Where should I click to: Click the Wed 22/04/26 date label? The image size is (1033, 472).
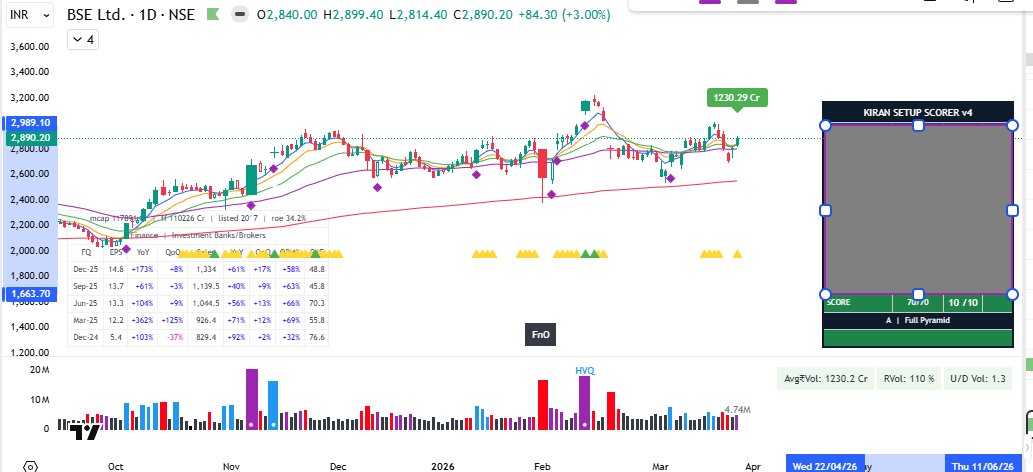tap(825, 466)
